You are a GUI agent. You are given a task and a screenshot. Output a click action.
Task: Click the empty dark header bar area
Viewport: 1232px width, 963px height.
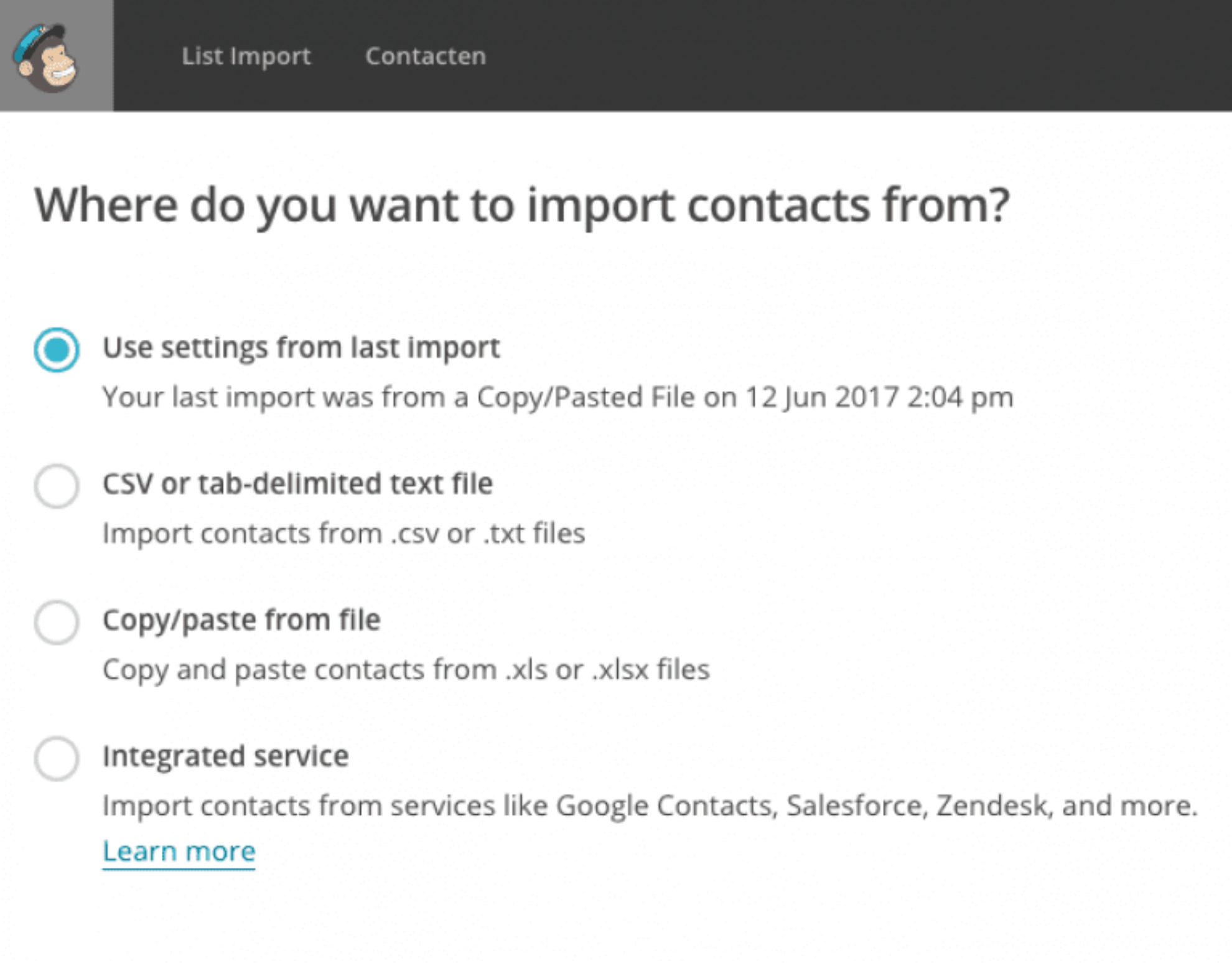[x=859, y=56]
